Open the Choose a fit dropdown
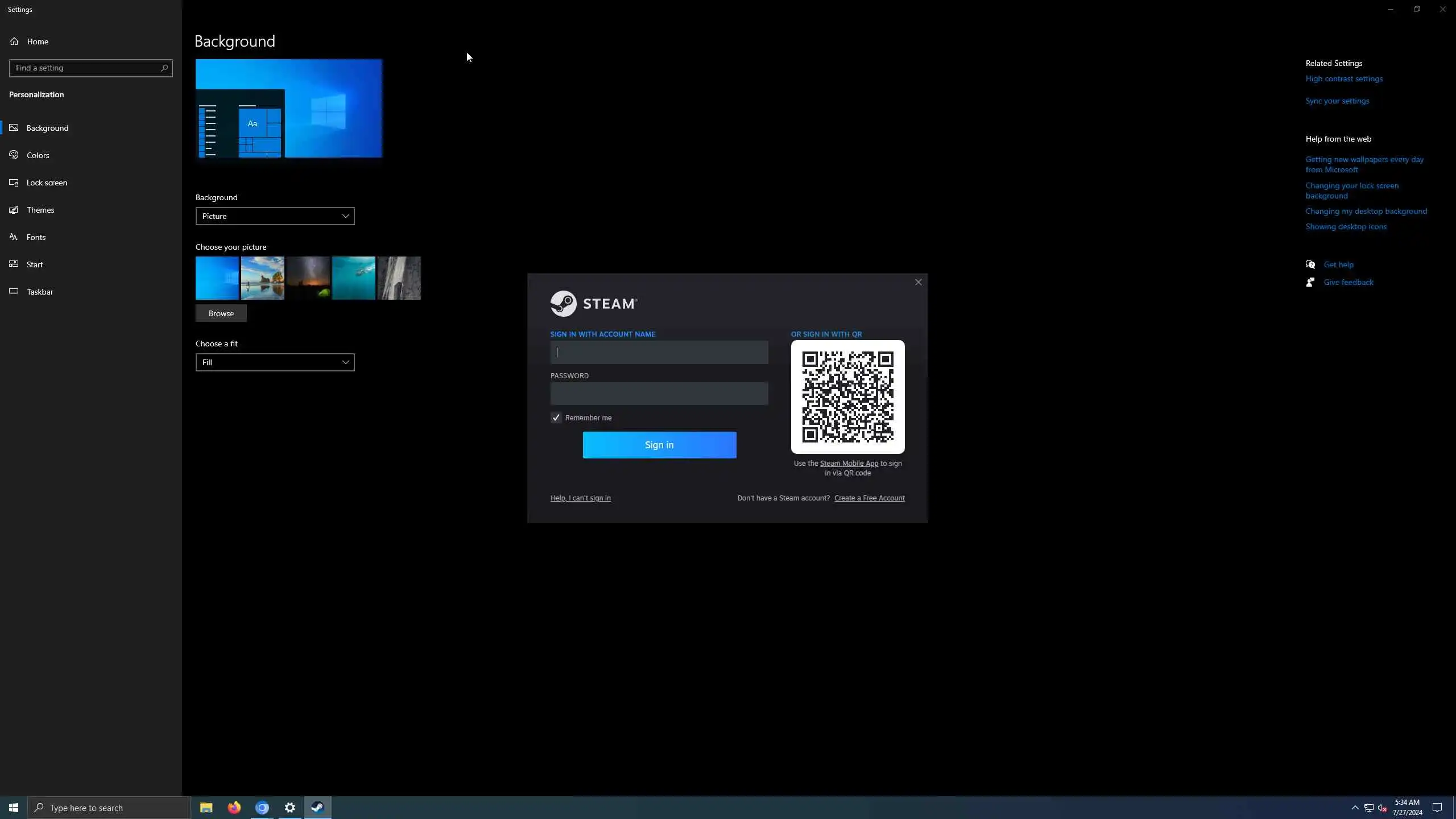The width and height of the screenshot is (1456, 819). [x=275, y=362]
